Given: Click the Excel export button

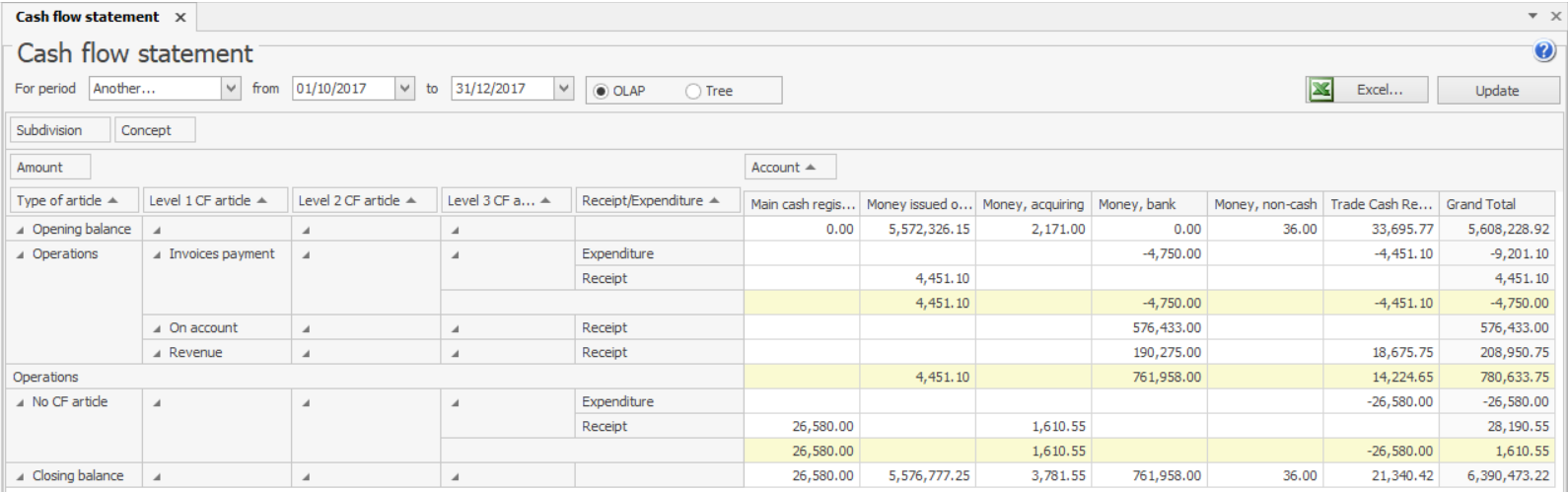Looking at the screenshot, I should 1367,90.
